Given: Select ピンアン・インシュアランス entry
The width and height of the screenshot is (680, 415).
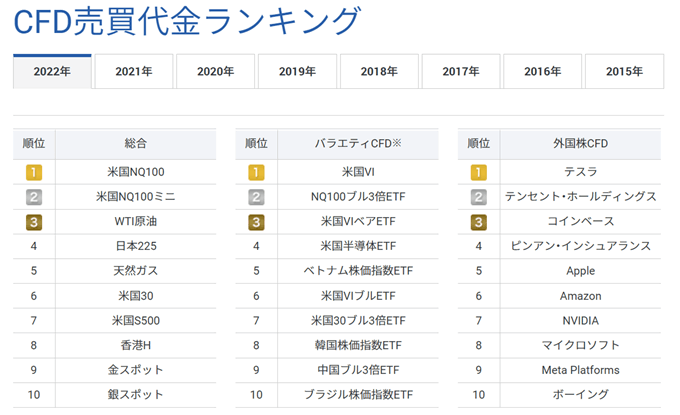Looking at the screenshot, I should point(581,246).
